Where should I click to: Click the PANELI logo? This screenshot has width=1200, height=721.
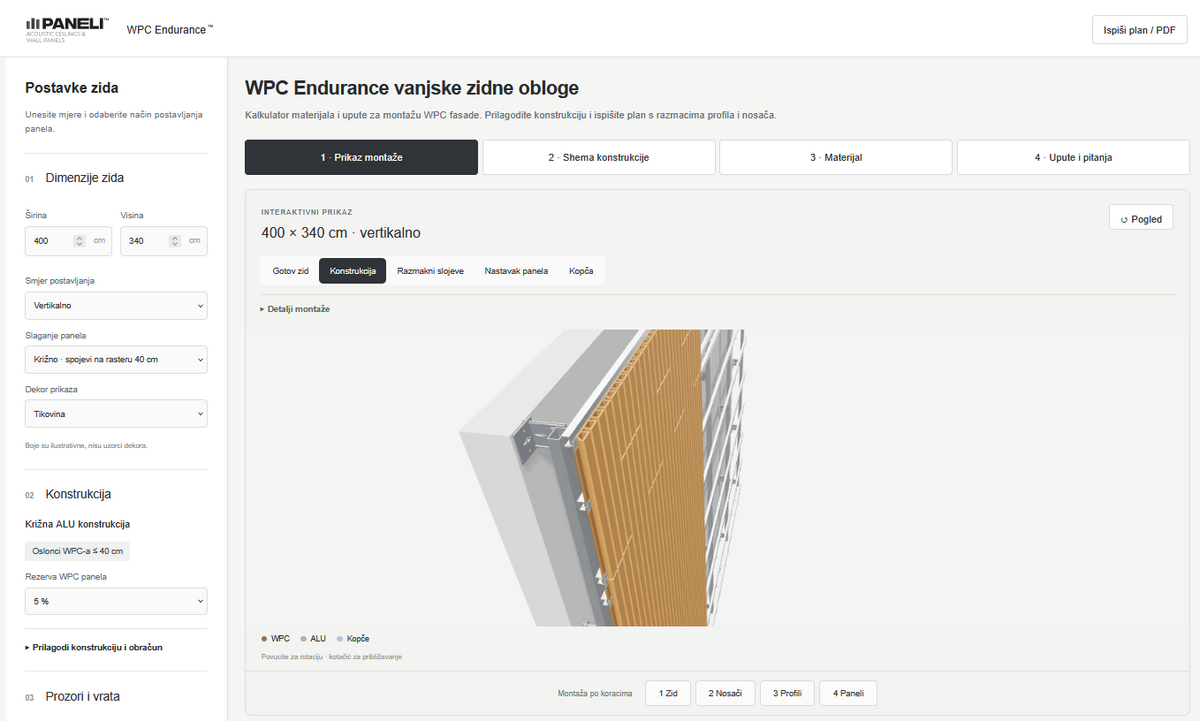[67, 29]
